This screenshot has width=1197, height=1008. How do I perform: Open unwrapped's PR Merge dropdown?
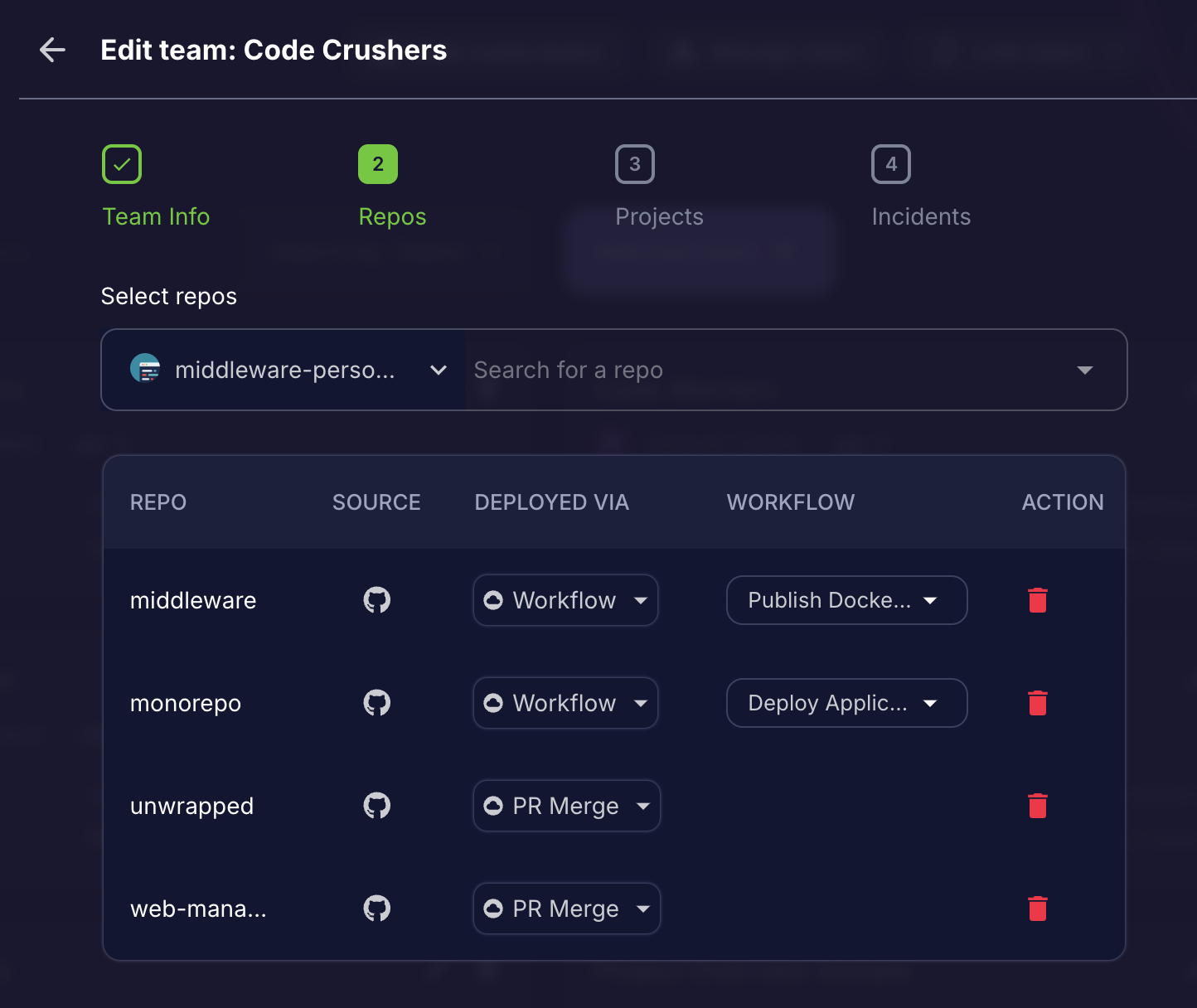(566, 806)
